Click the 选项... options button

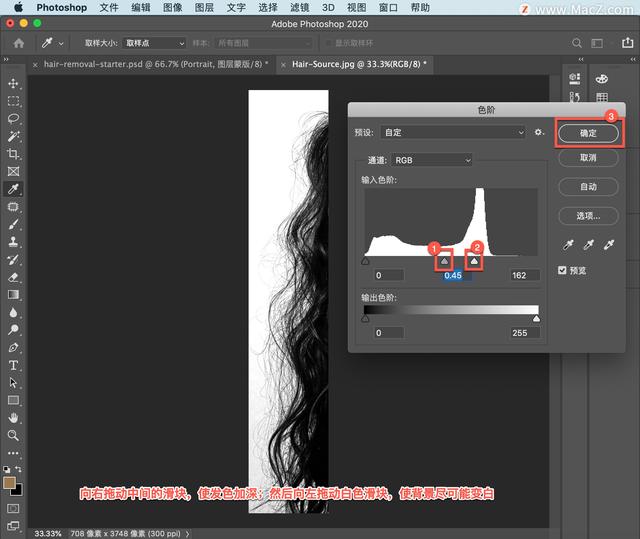pyautogui.click(x=588, y=216)
